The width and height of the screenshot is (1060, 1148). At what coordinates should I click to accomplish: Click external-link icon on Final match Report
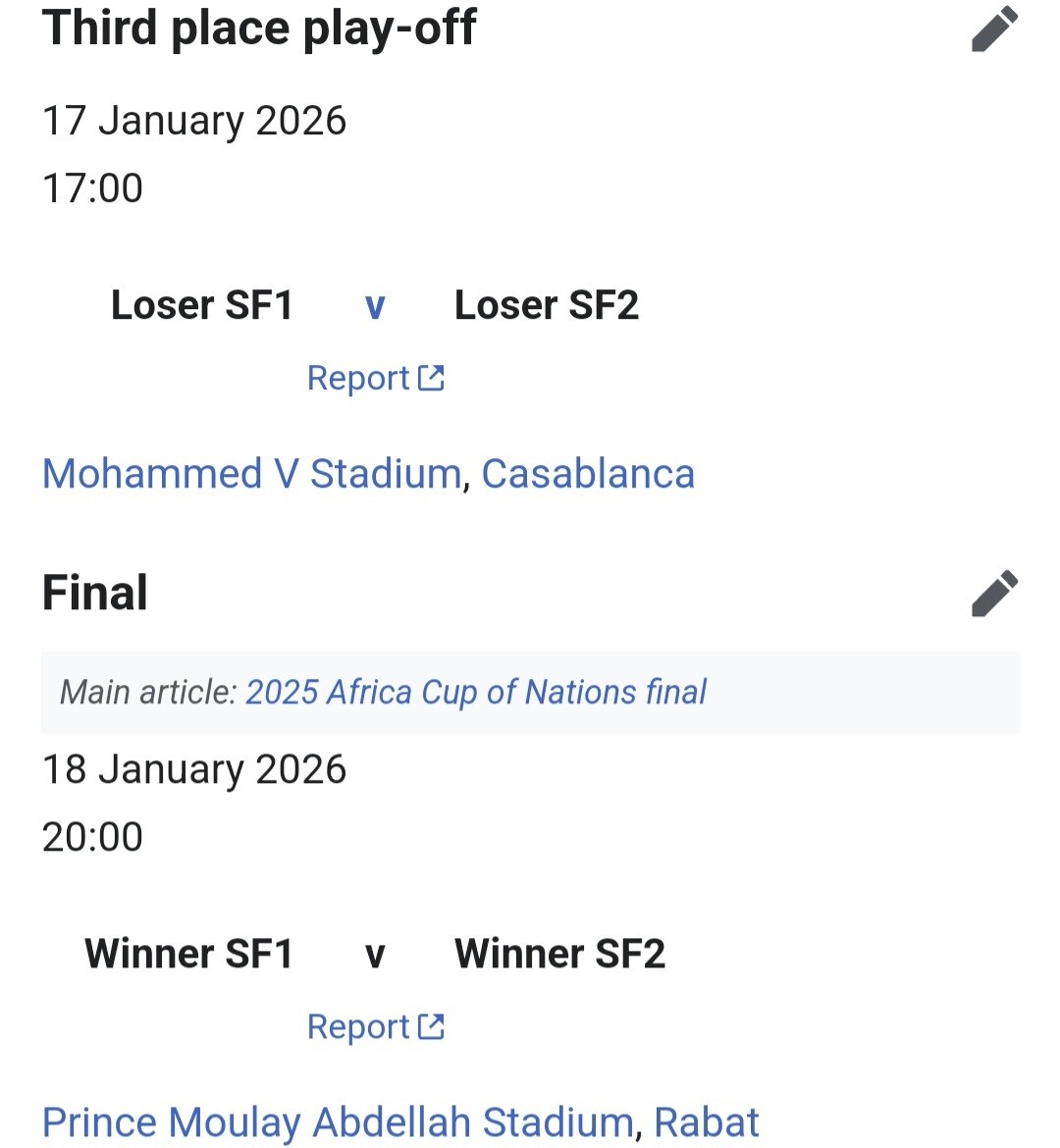pyautogui.click(x=432, y=1026)
